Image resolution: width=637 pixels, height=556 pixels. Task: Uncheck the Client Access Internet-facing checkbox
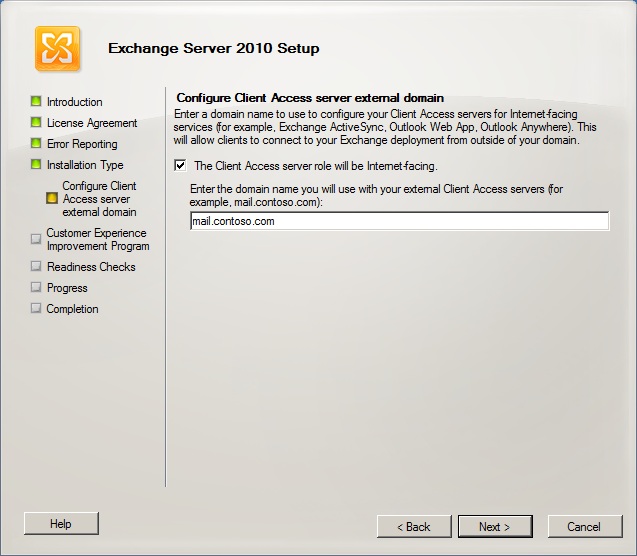tap(180, 165)
